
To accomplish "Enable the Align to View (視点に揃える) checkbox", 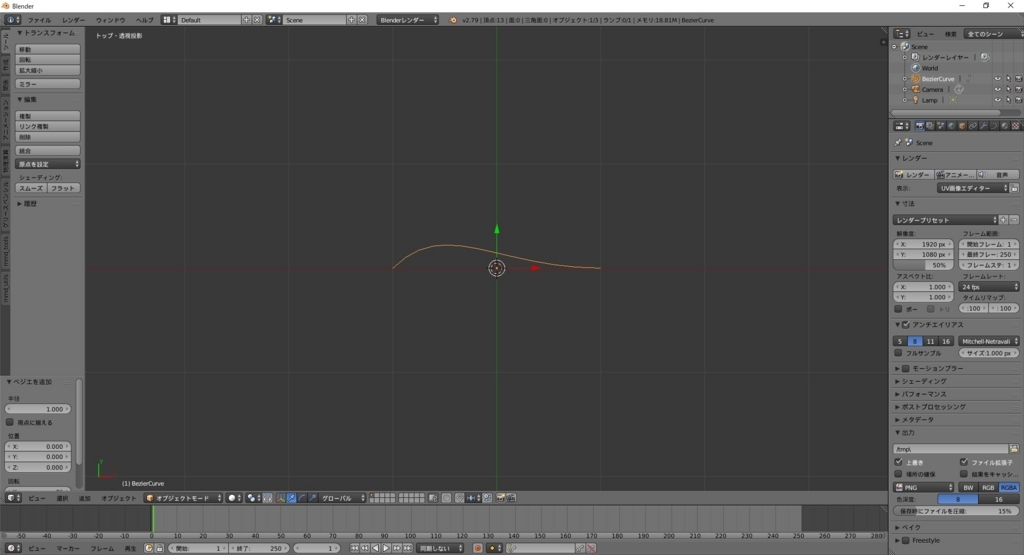I will coord(10,422).
